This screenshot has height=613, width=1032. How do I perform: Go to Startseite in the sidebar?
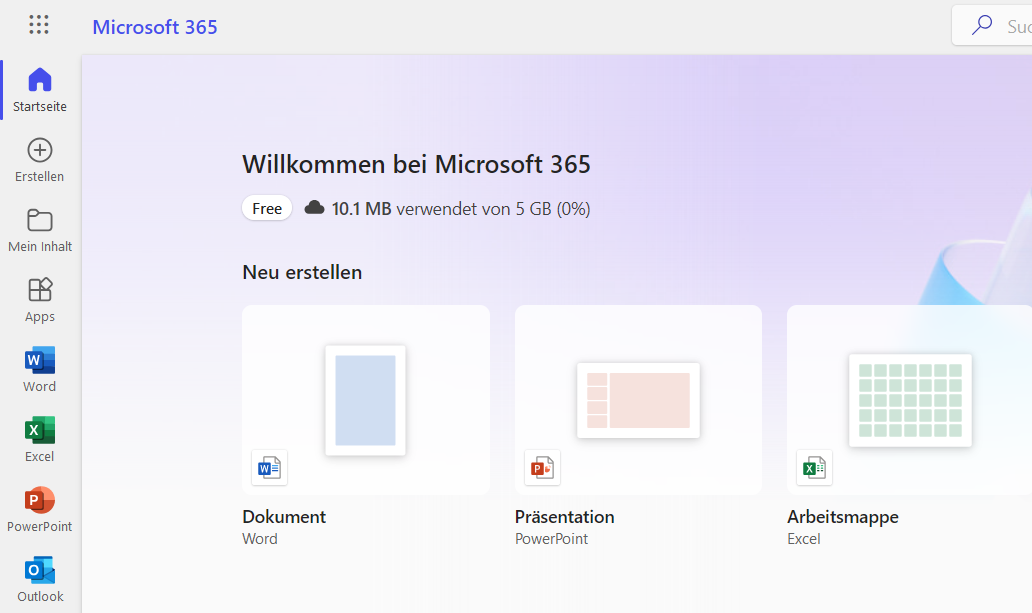point(39,90)
